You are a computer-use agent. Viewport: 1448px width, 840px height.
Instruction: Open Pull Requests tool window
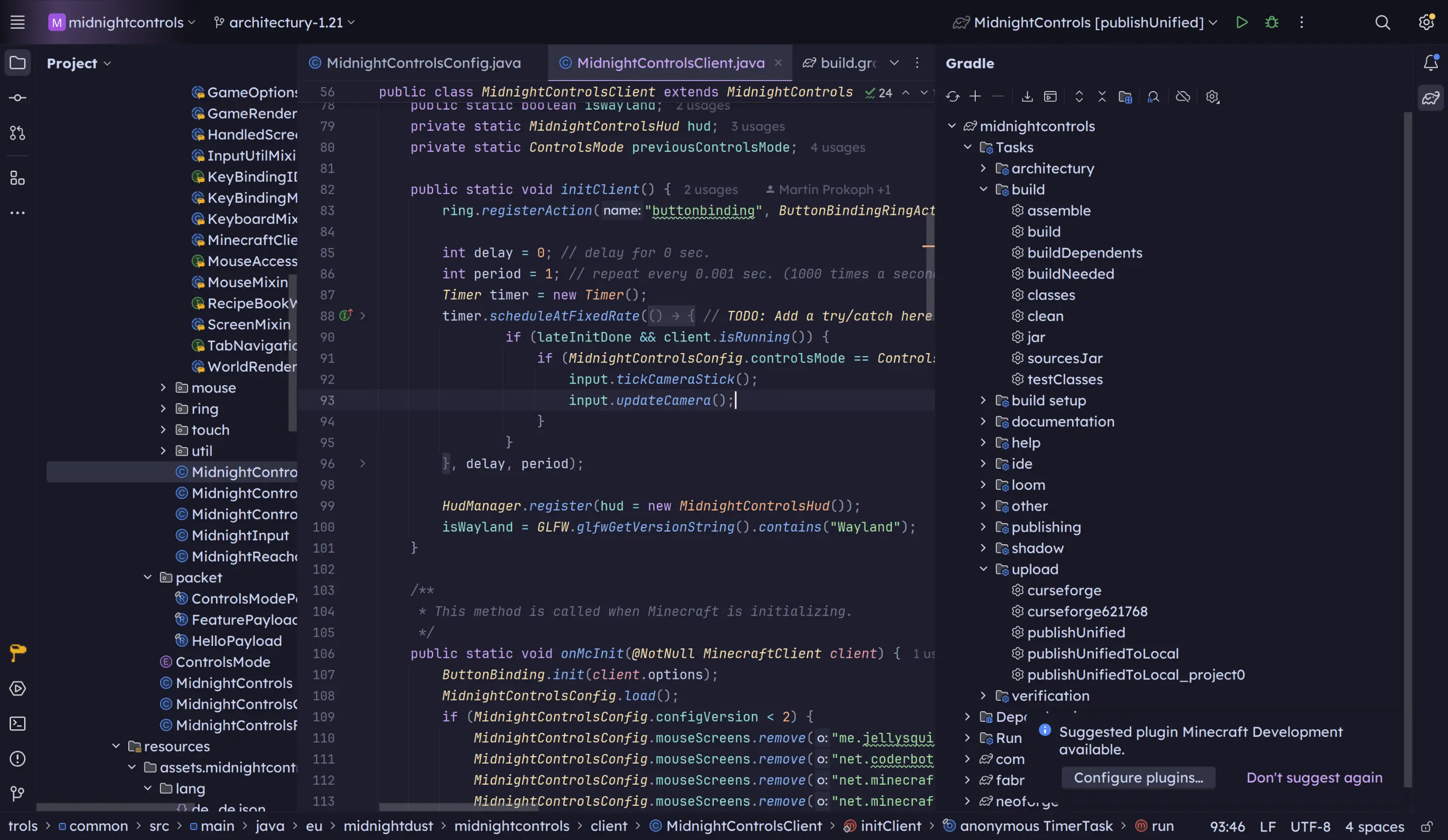click(x=17, y=133)
